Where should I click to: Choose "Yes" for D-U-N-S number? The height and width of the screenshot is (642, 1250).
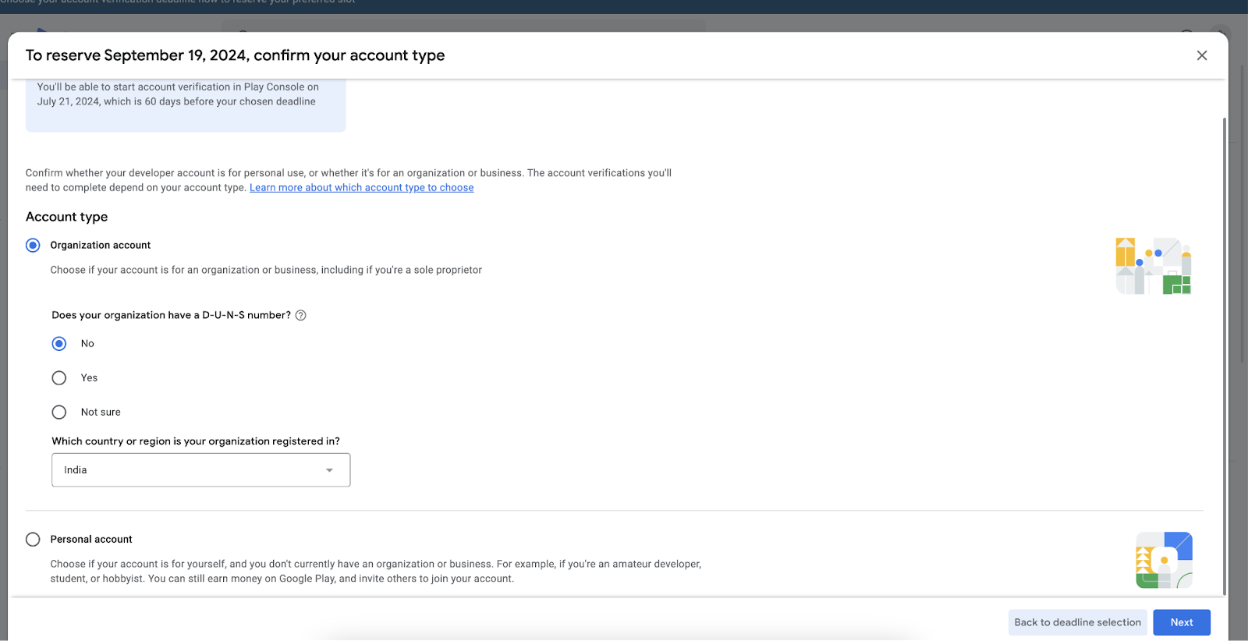pos(59,378)
